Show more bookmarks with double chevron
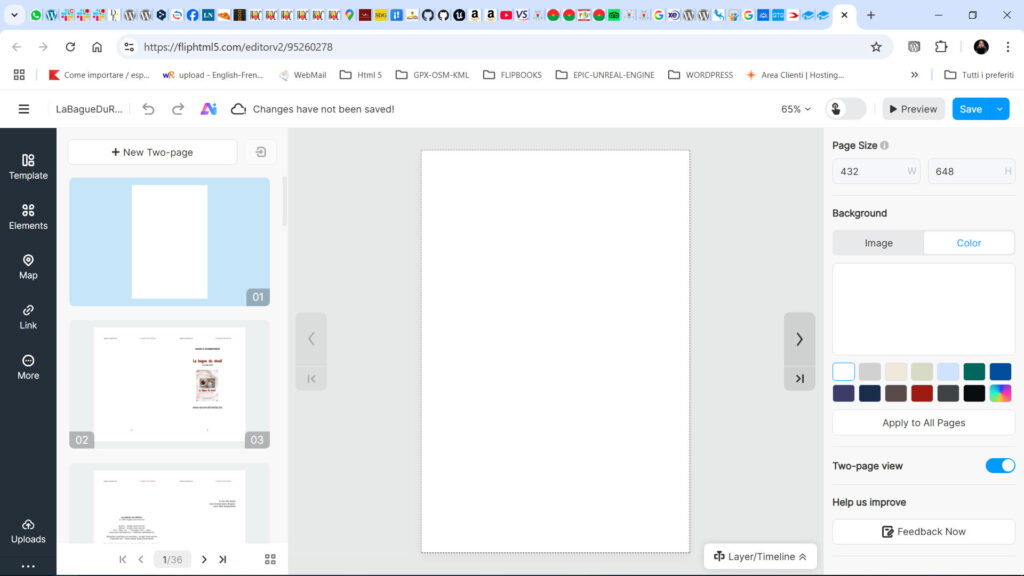The height and width of the screenshot is (576, 1024). click(915, 75)
